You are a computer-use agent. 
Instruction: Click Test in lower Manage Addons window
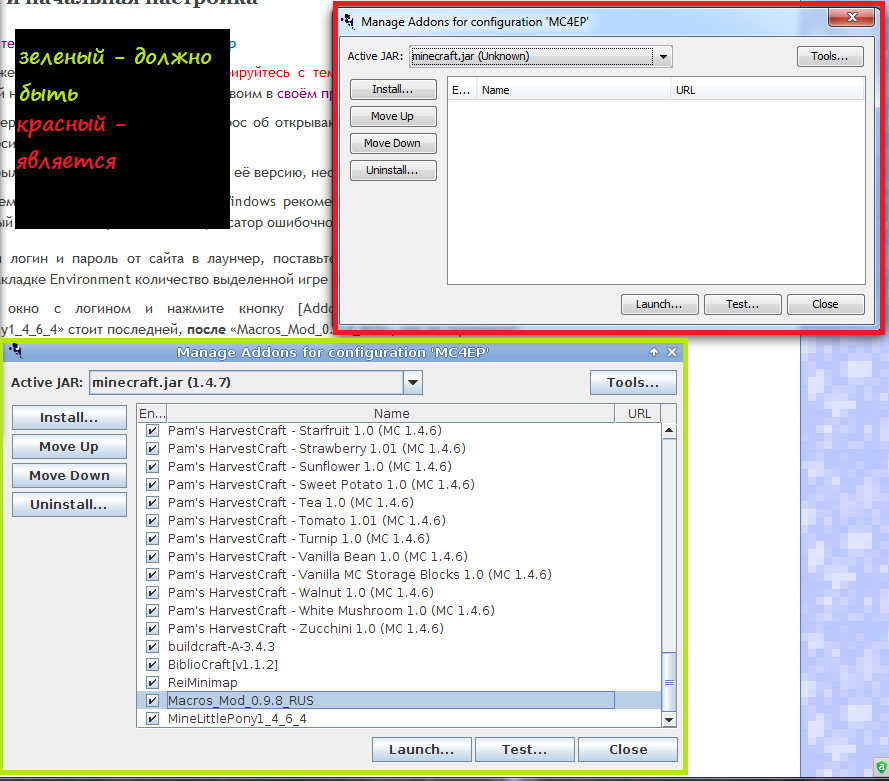pyautogui.click(x=524, y=749)
